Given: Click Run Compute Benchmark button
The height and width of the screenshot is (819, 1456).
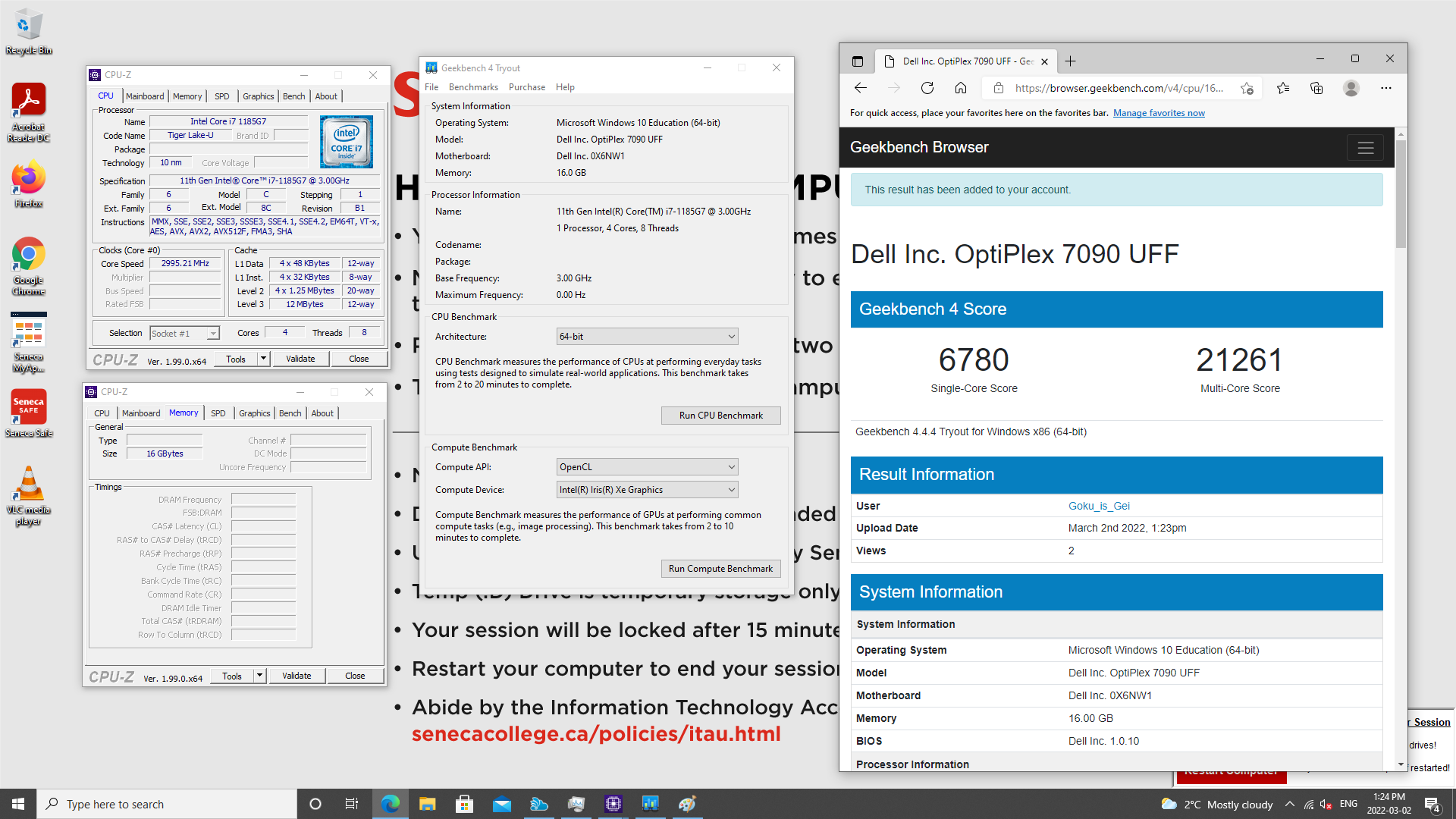Looking at the screenshot, I should (x=720, y=569).
